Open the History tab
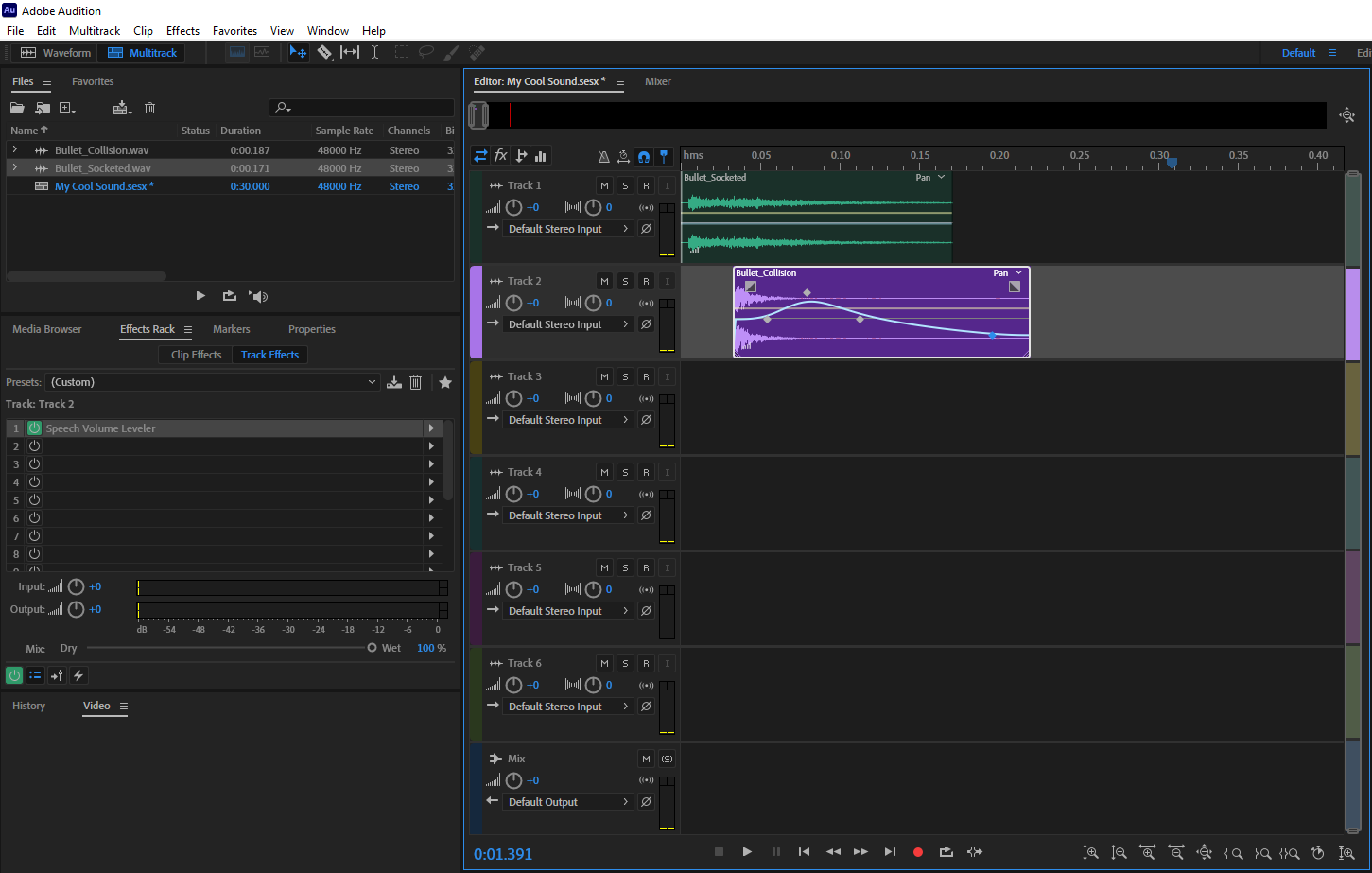 pos(28,706)
